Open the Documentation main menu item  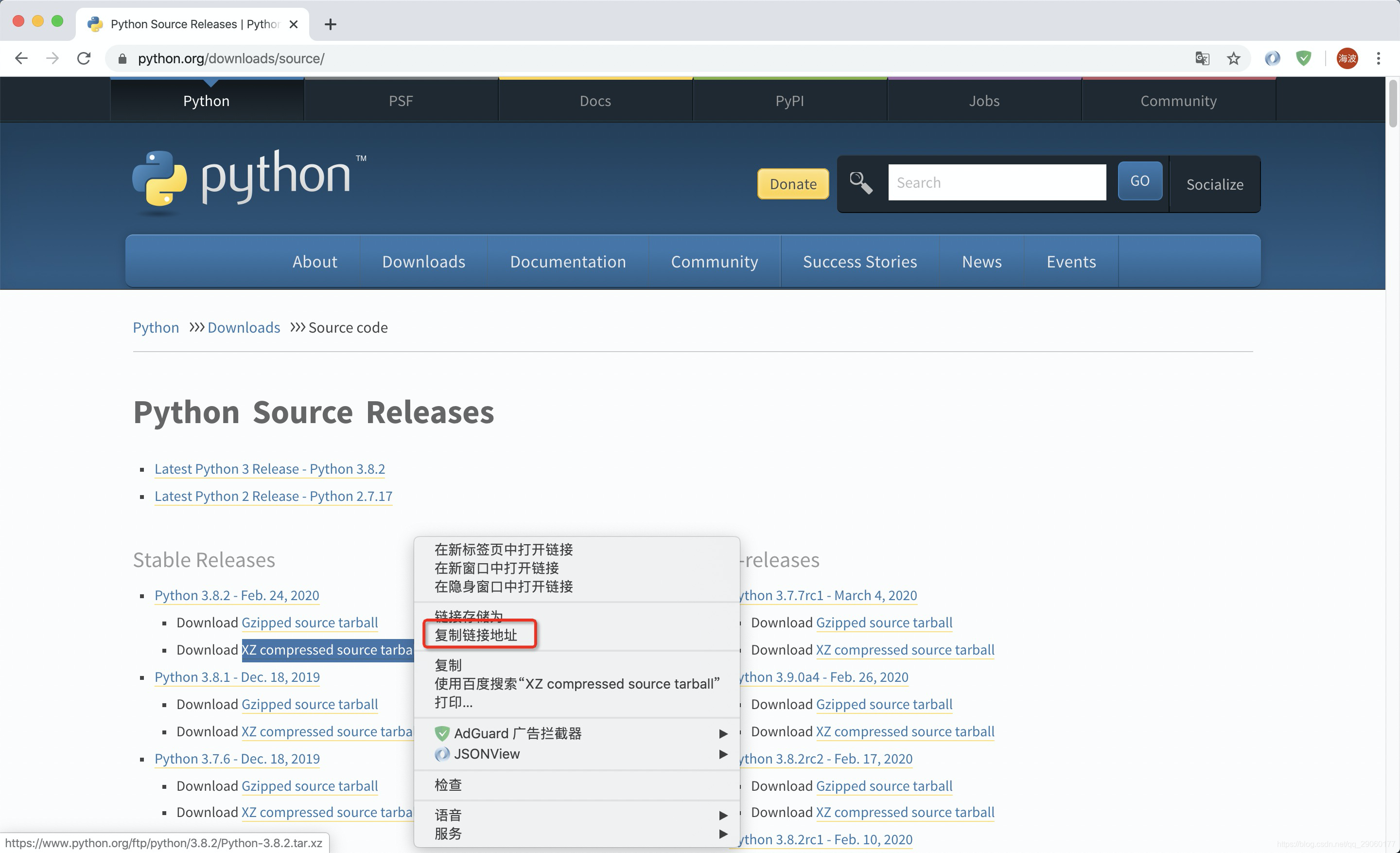point(568,262)
